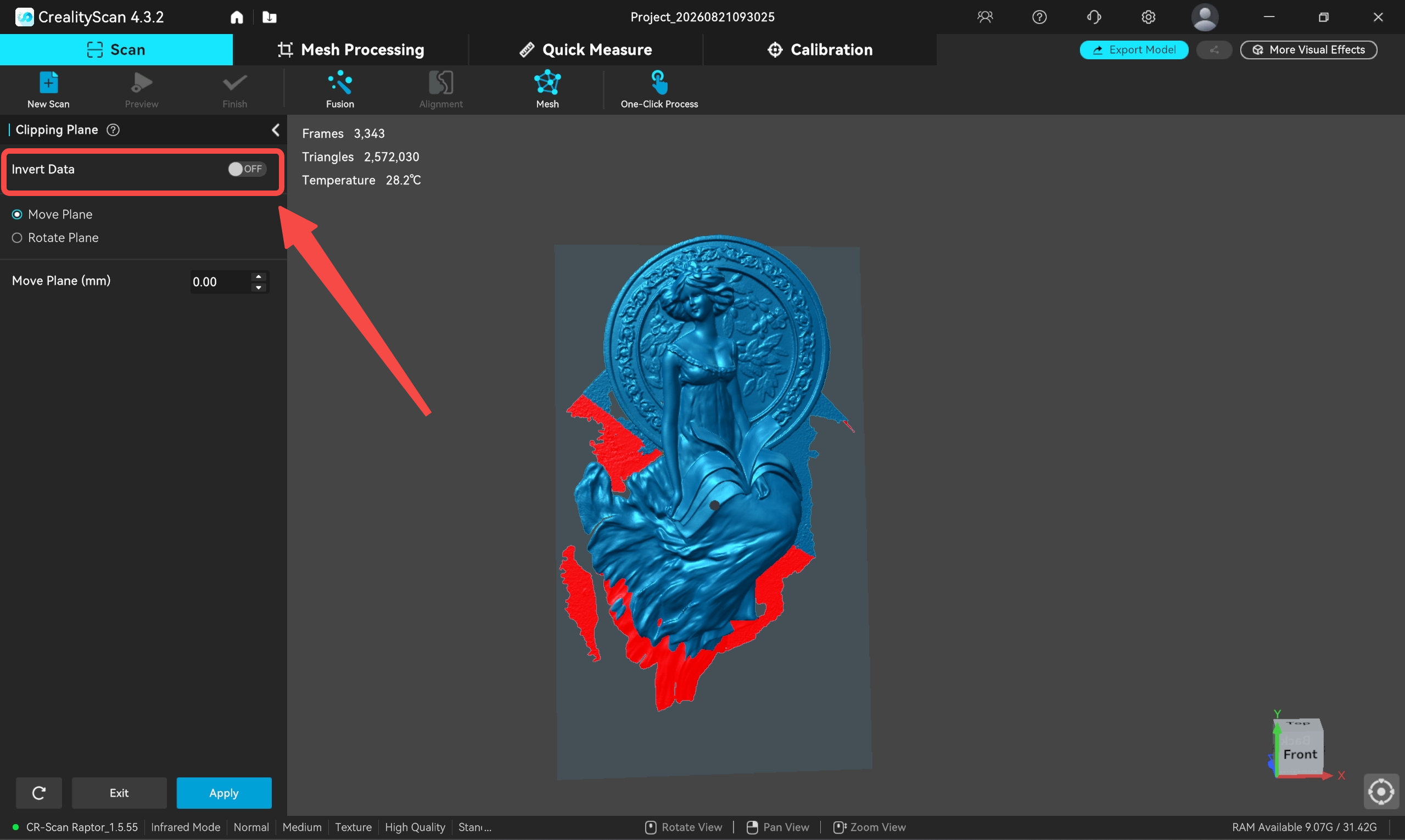Click the recenter view target icon

pos(1381,791)
